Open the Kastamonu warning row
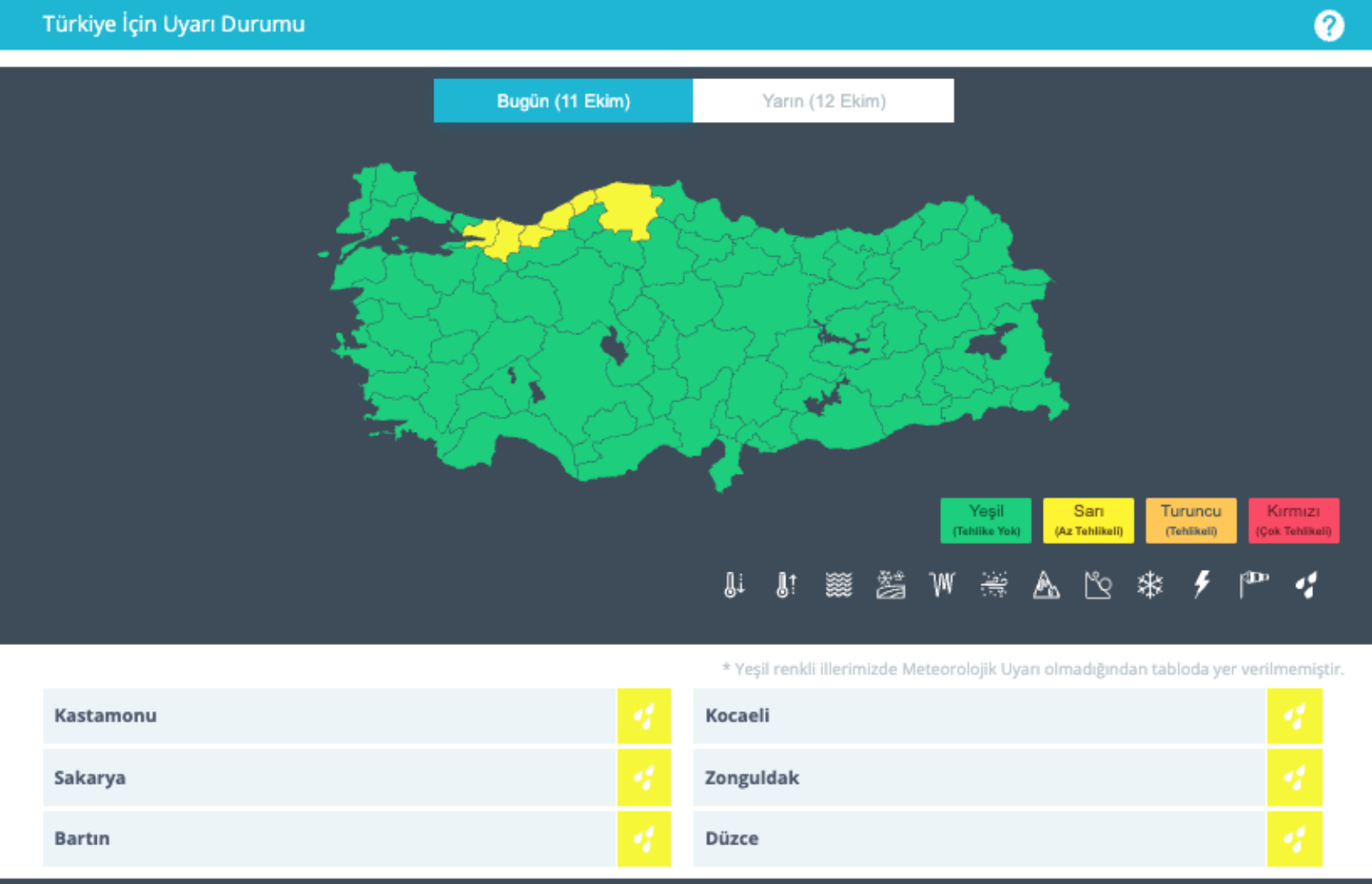Image resolution: width=1372 pixels, height=884 pixels. pos(329,716)
